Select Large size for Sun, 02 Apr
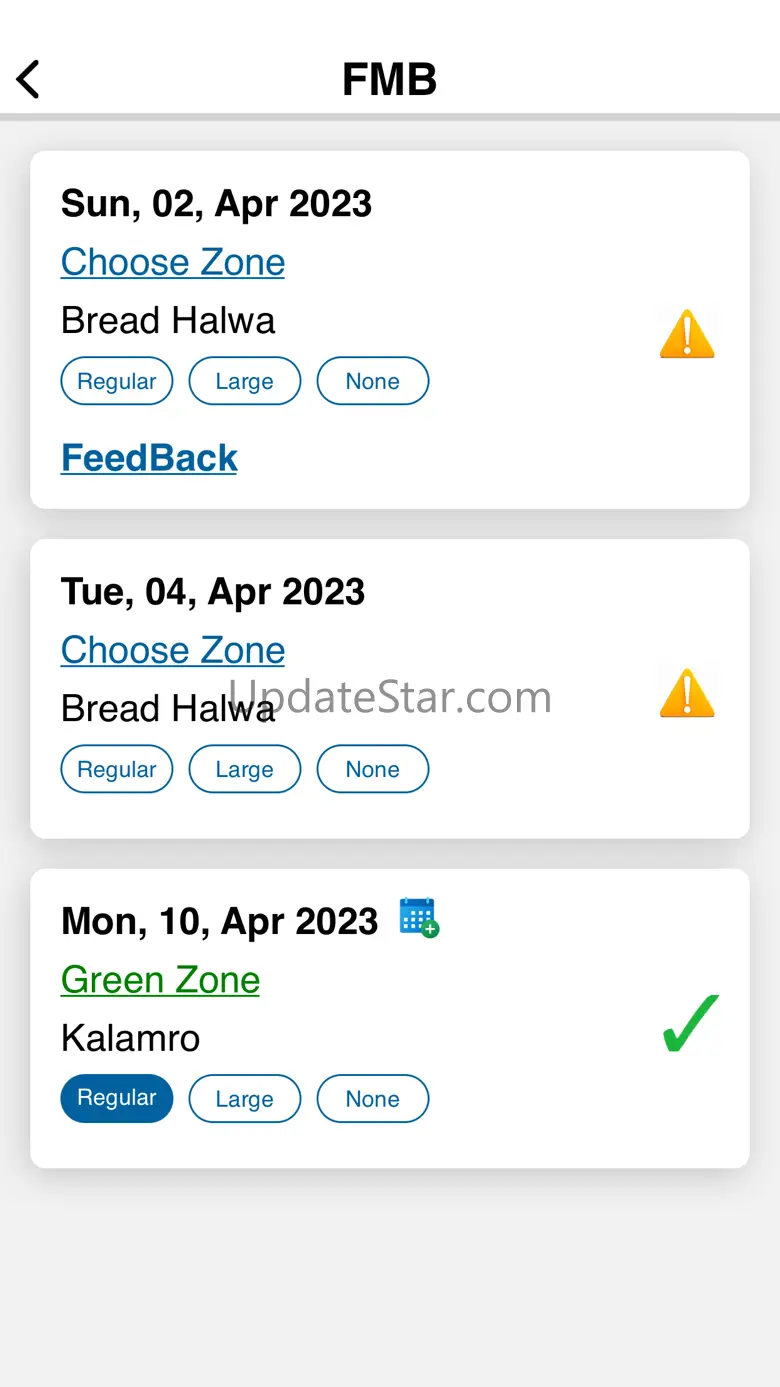Image resolution: width=780 pixels, height=1387 pixels. [x=245, y=381]
